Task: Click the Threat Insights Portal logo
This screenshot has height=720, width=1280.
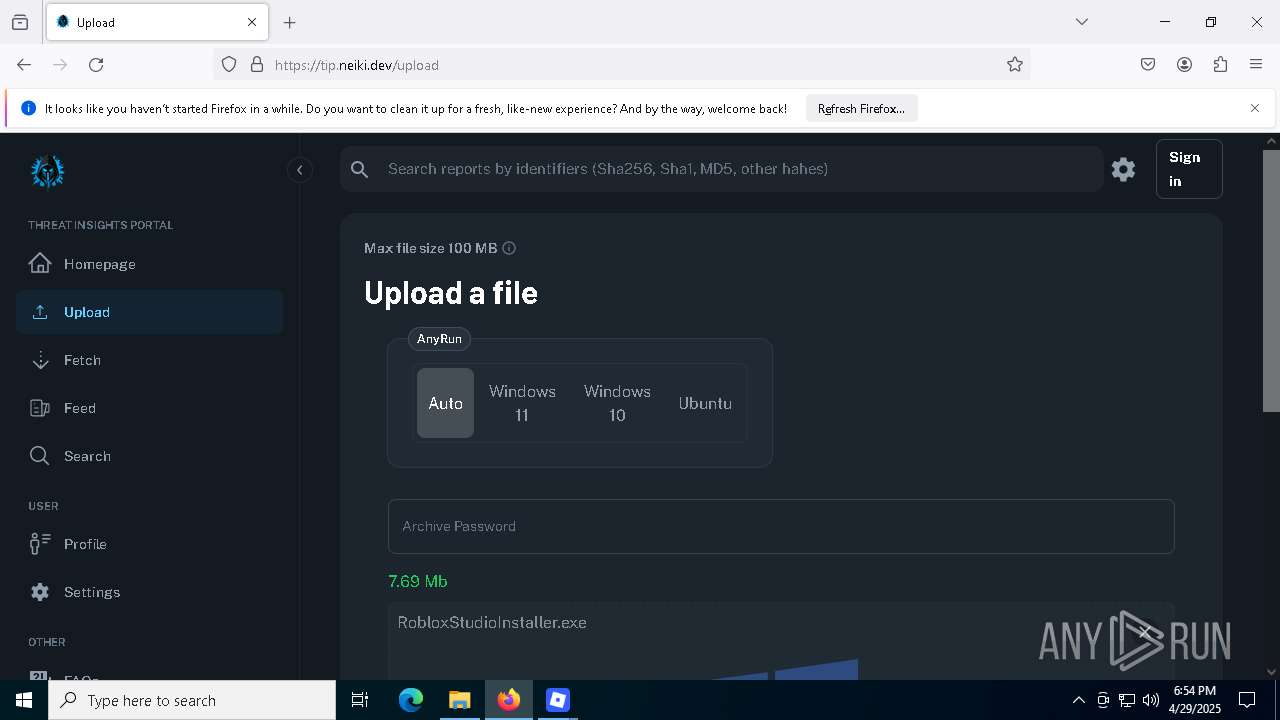Action: coord(47,172)
